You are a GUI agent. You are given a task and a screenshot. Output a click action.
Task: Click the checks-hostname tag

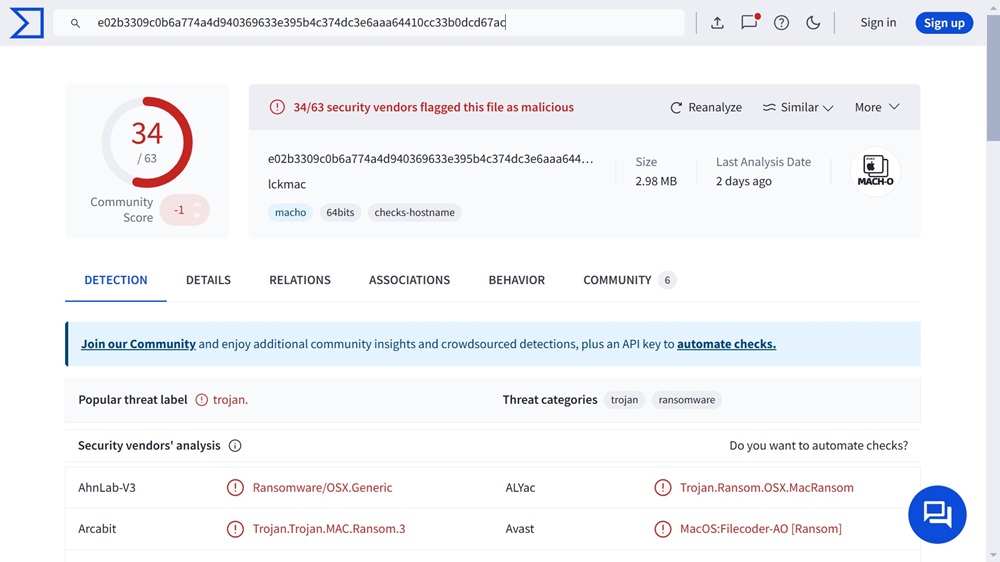[415, 212]
